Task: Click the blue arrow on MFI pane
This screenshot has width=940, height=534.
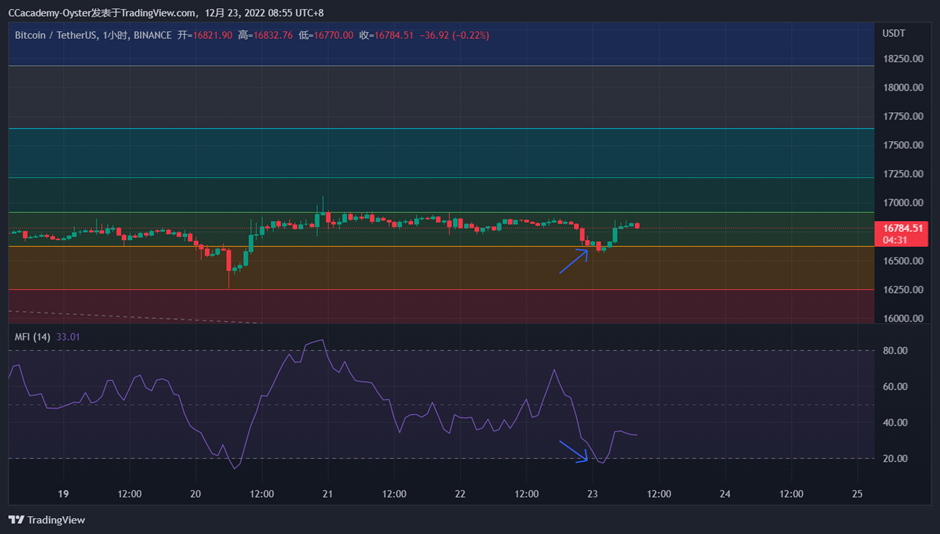Action: [x=574, y=451]
